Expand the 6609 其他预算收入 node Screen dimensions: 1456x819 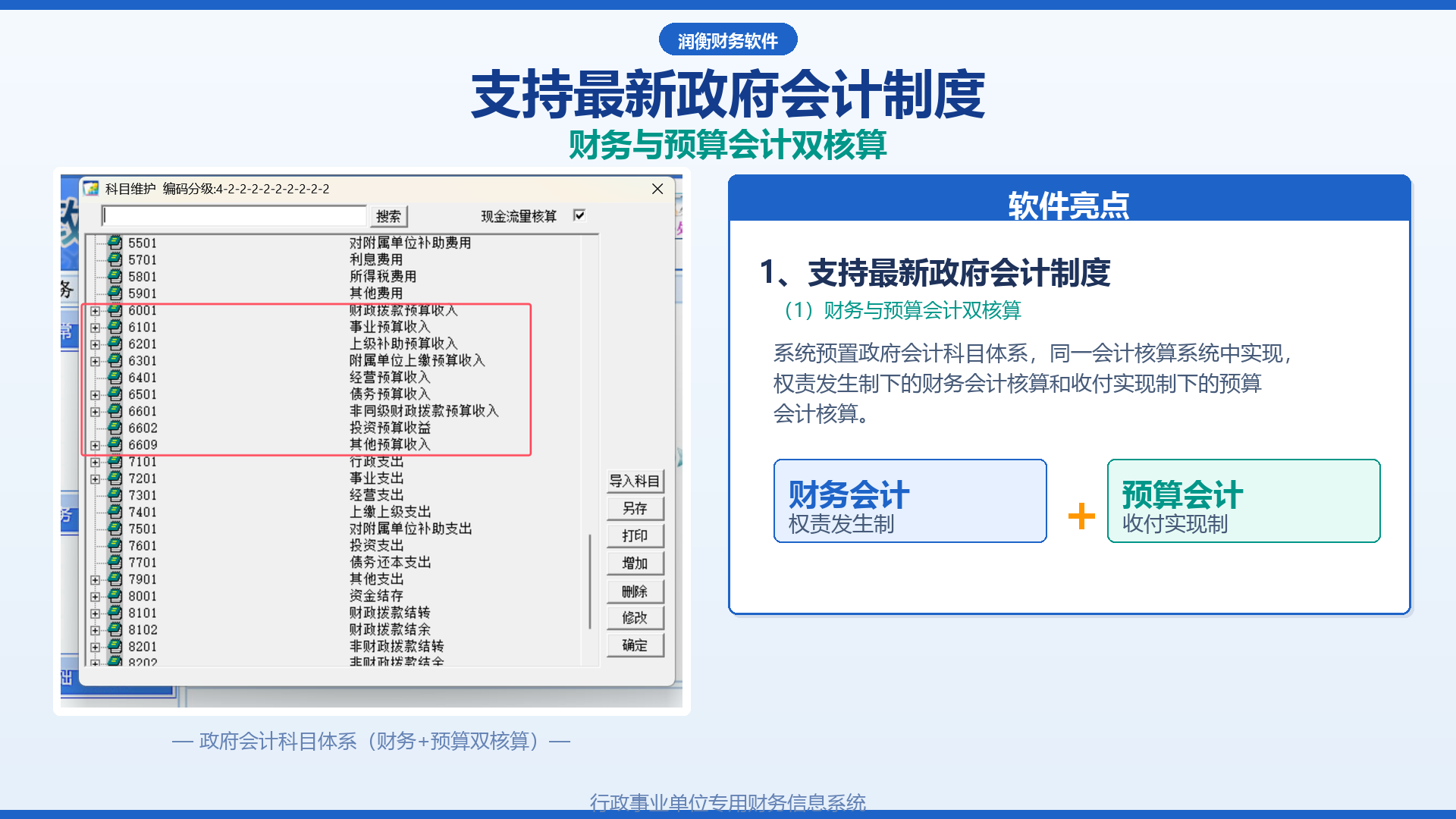95,445
